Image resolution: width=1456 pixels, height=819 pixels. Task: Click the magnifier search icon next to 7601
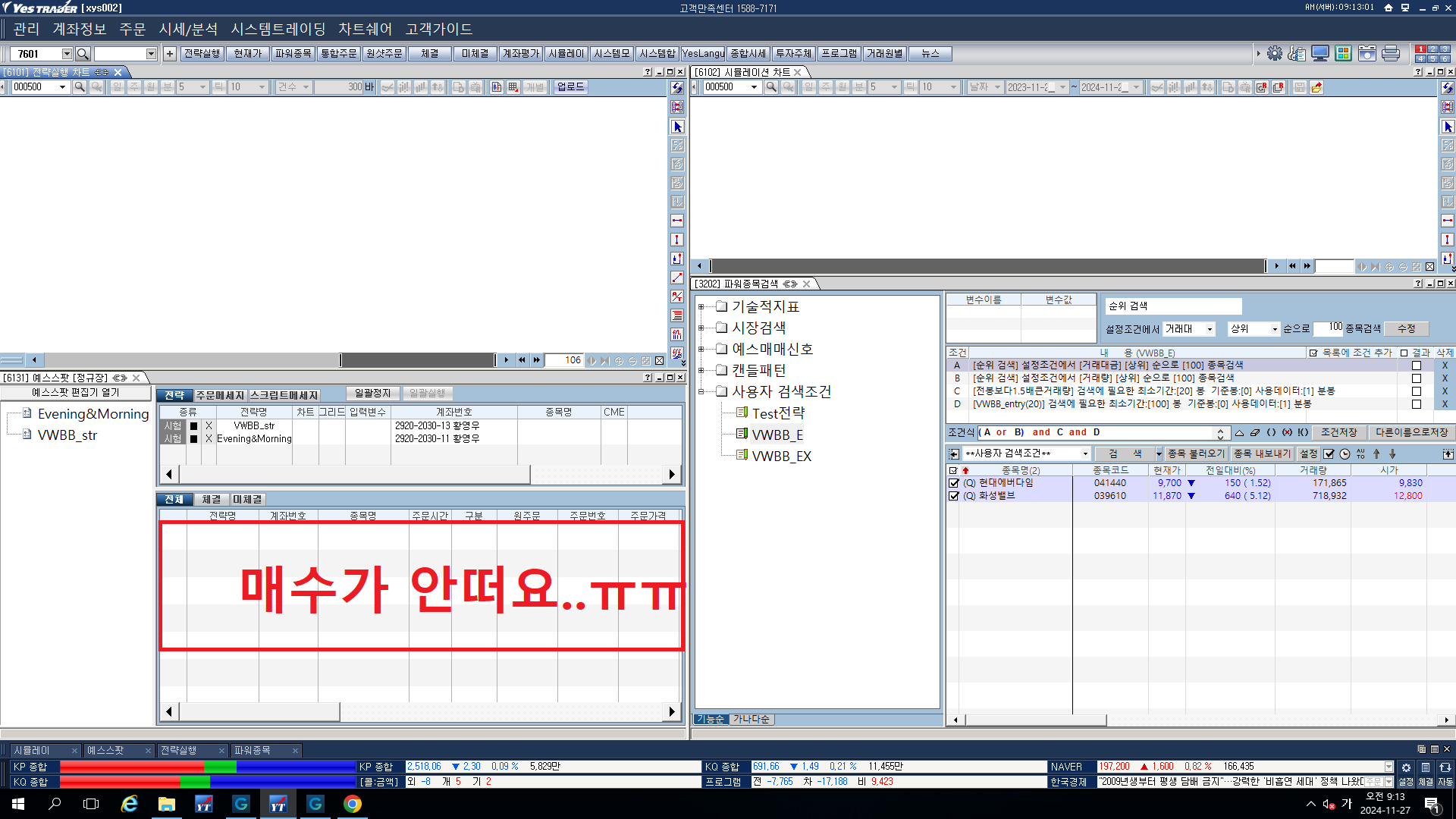click(x=83, y=54)
